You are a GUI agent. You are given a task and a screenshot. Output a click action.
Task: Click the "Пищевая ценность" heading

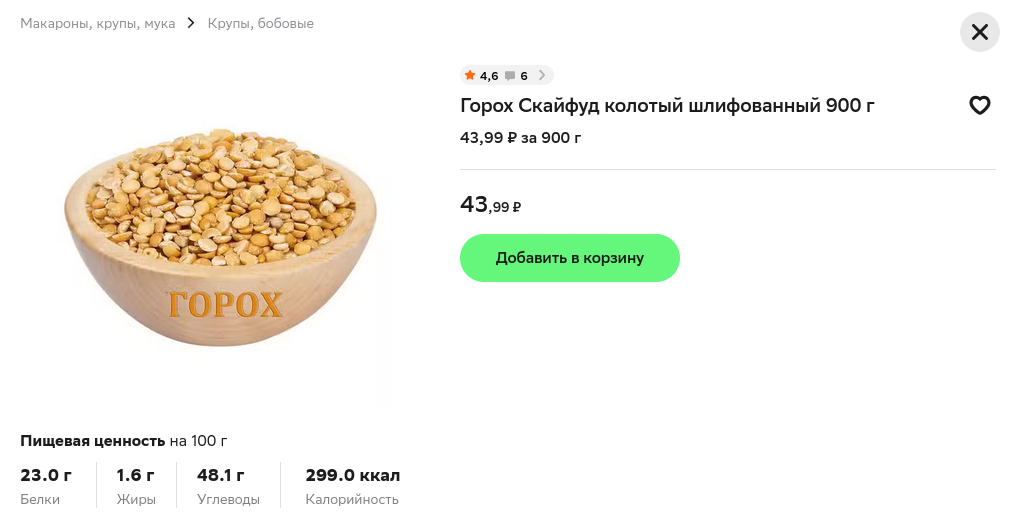coord(92,441)
